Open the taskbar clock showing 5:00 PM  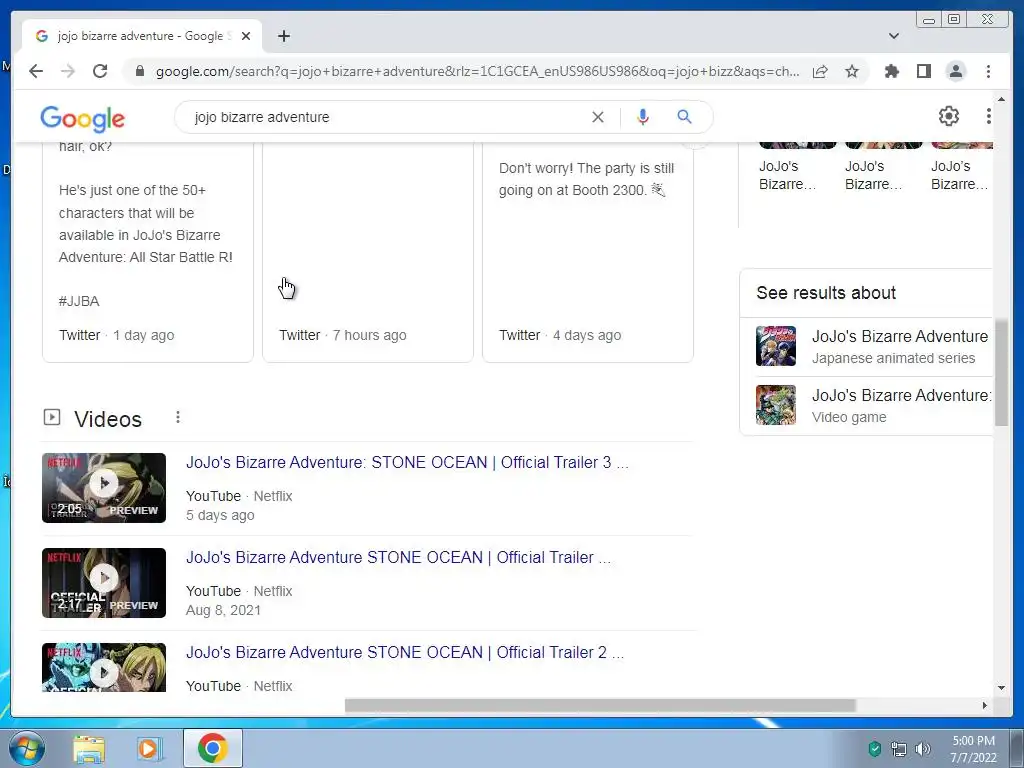(x=973, y=749)
